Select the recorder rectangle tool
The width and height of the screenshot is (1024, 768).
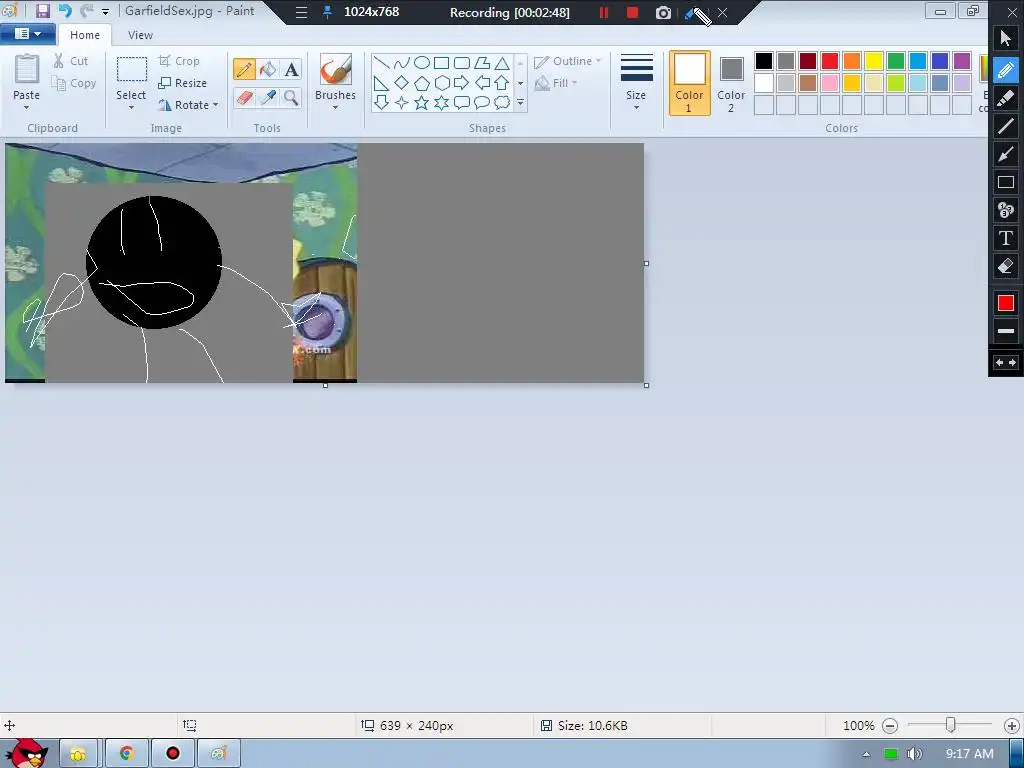coord(1006,182)
